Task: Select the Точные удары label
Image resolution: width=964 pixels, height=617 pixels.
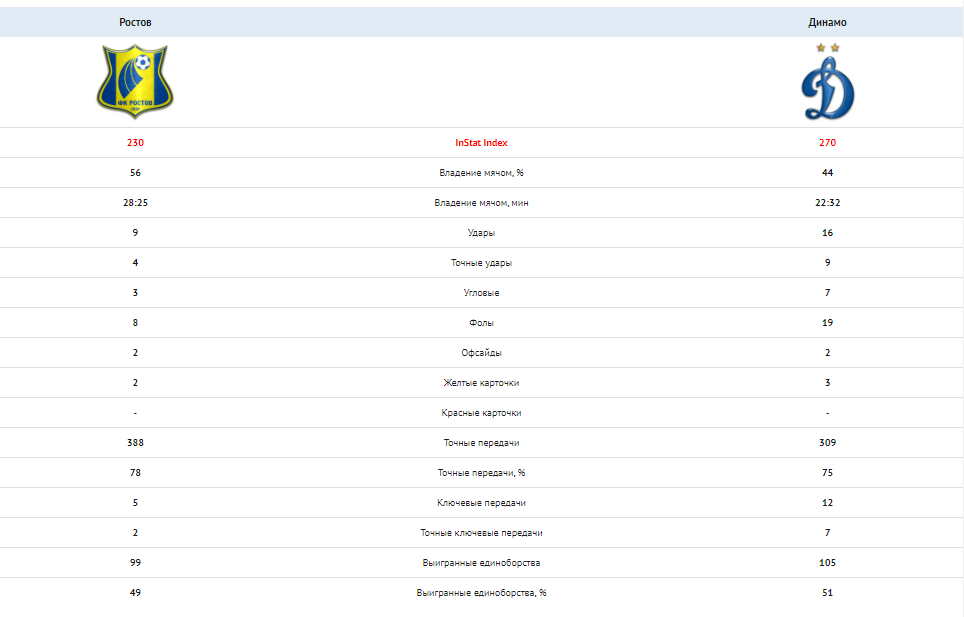Action: pyautogui.click(x=481, y=263)
